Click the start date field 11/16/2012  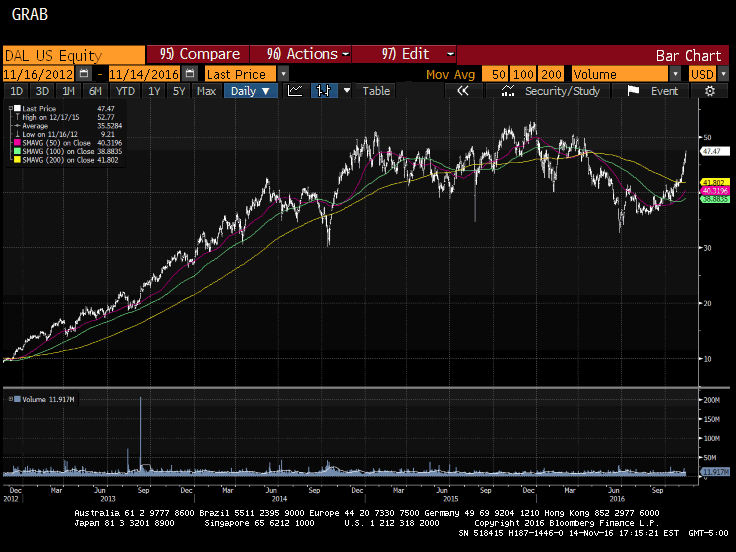click(x=38, y=74)
